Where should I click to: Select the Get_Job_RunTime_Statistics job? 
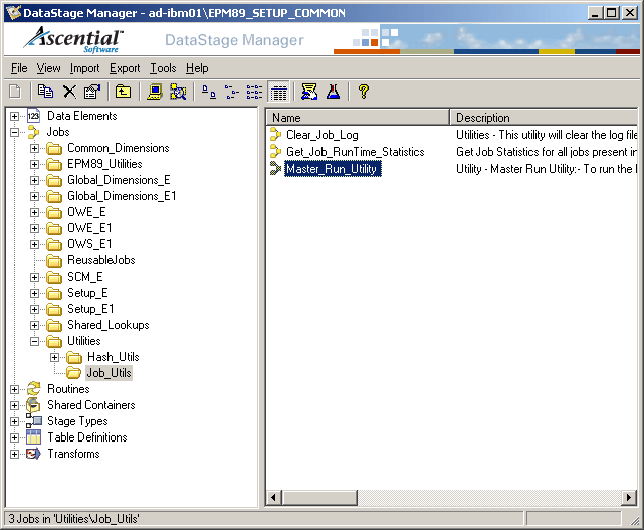coord(355,152)
